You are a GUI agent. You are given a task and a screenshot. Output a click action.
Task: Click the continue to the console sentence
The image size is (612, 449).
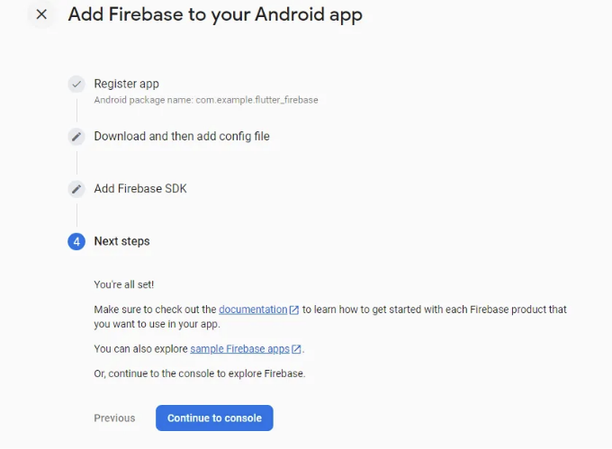pyautogui.click(x=199, y=374)
